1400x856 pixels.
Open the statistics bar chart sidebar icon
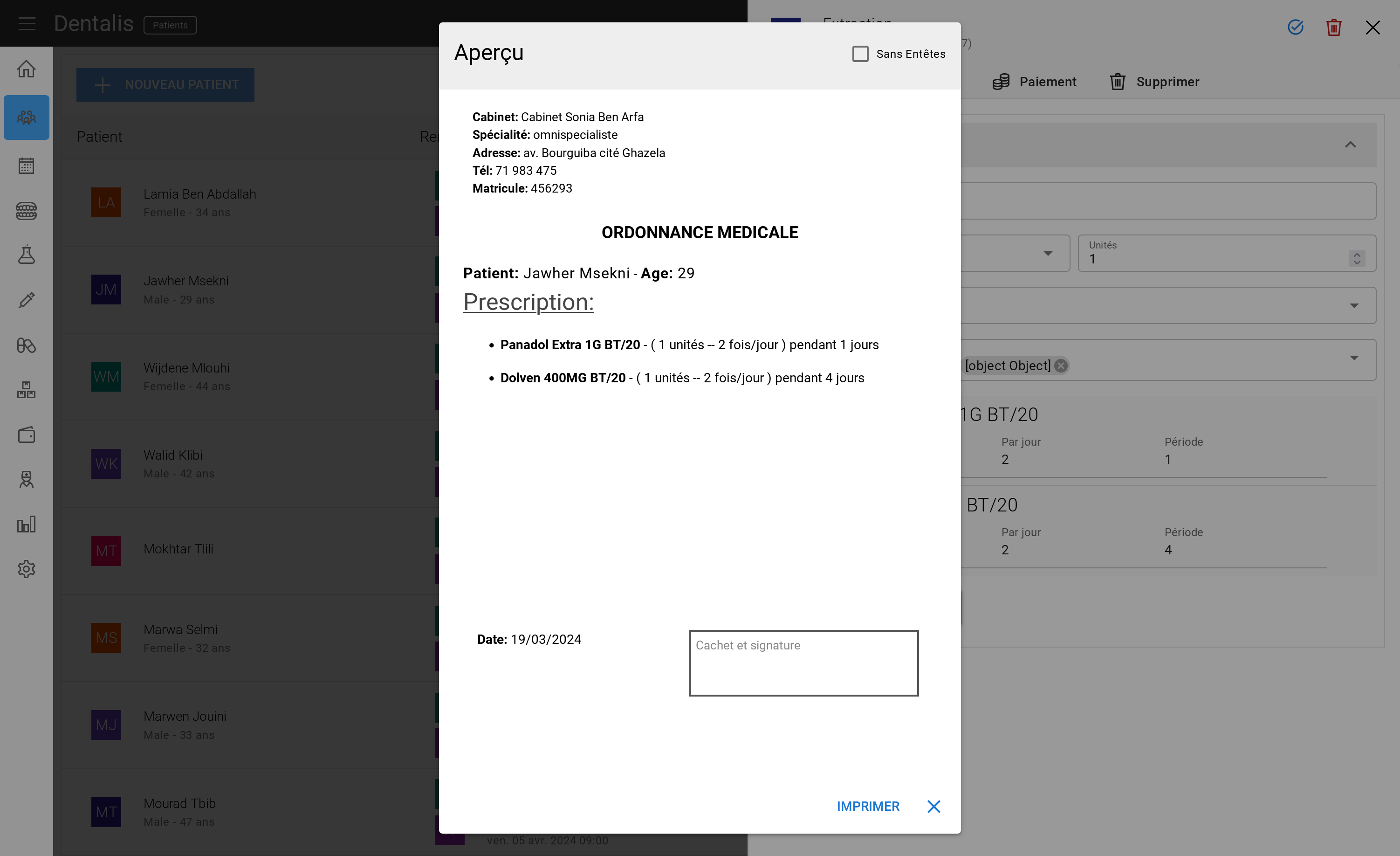[x=26, y=524]
